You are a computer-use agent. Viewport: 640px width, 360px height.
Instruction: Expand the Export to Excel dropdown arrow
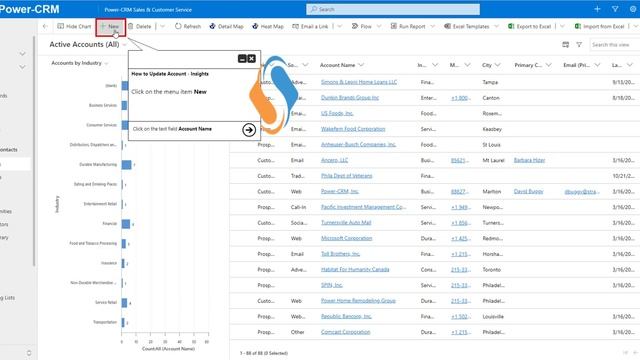tap(562, 27)
